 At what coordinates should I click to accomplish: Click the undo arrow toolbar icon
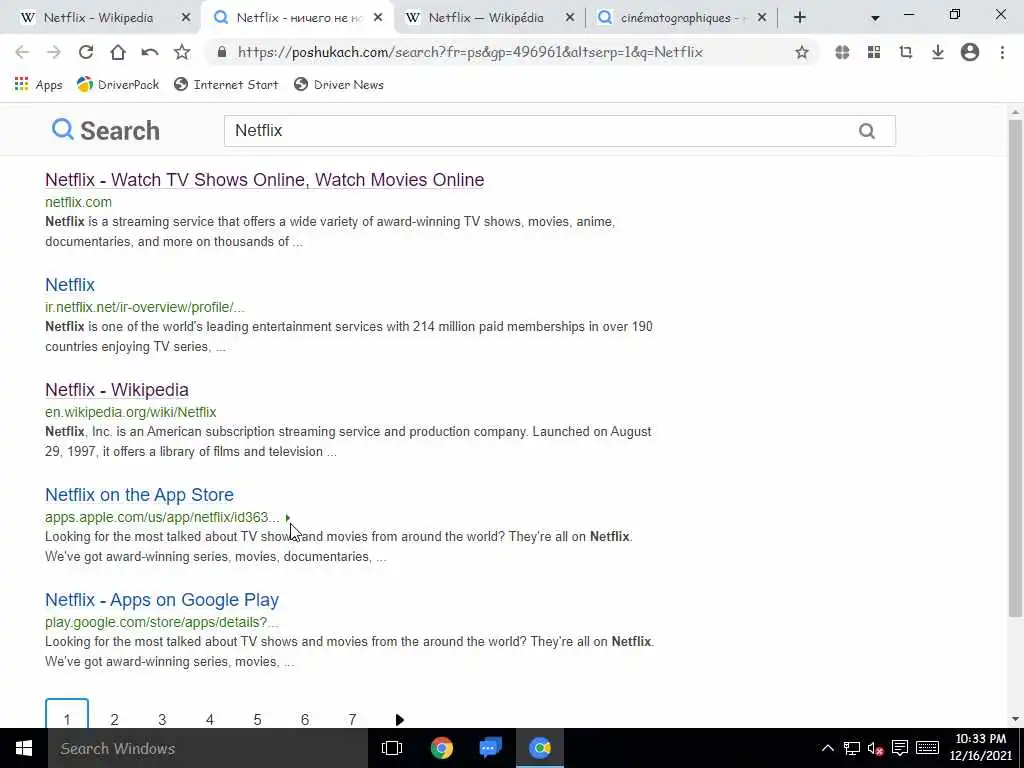tap(150, 52)
